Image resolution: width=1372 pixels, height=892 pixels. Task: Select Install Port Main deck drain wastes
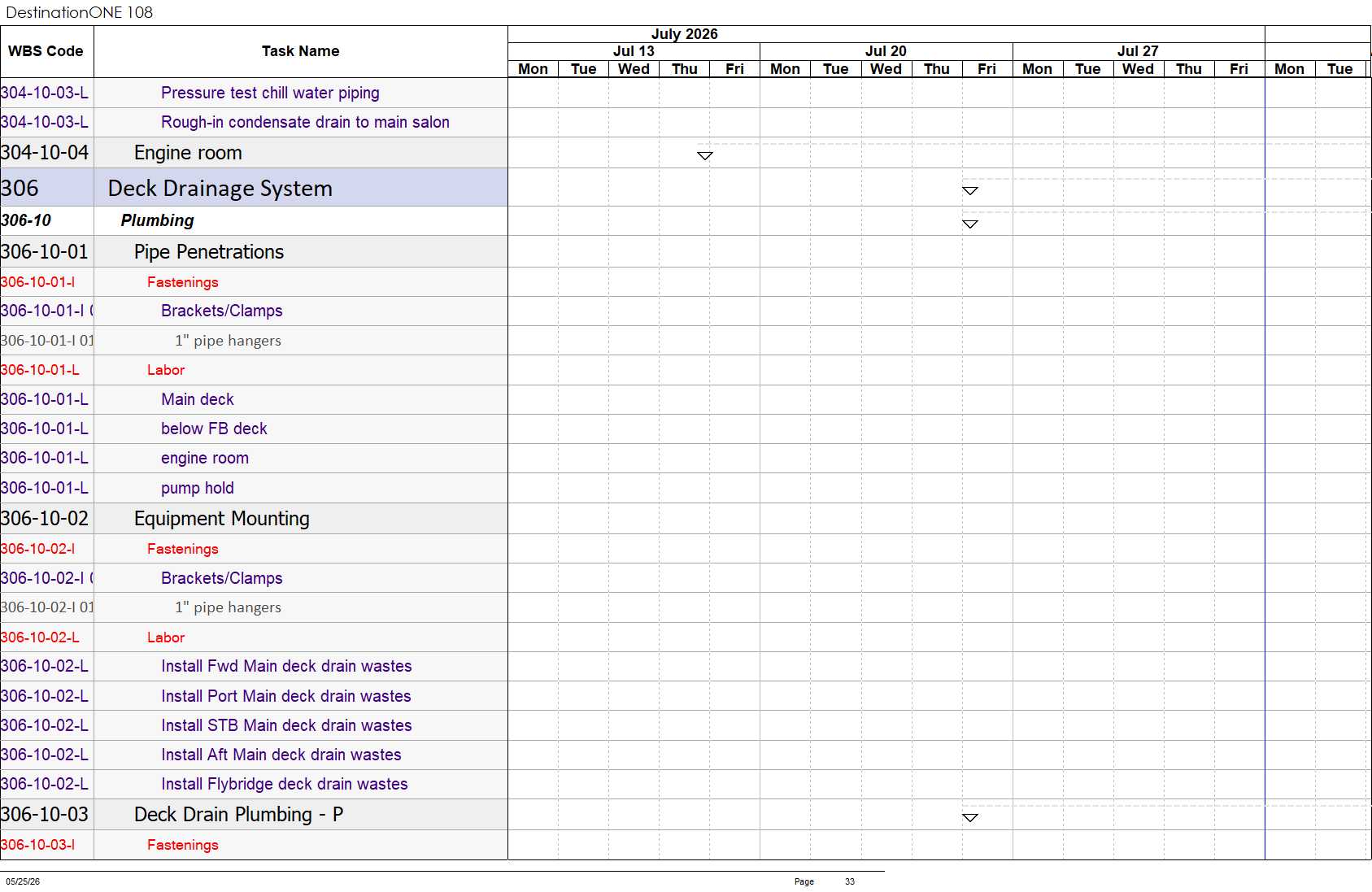coord(286,696)
